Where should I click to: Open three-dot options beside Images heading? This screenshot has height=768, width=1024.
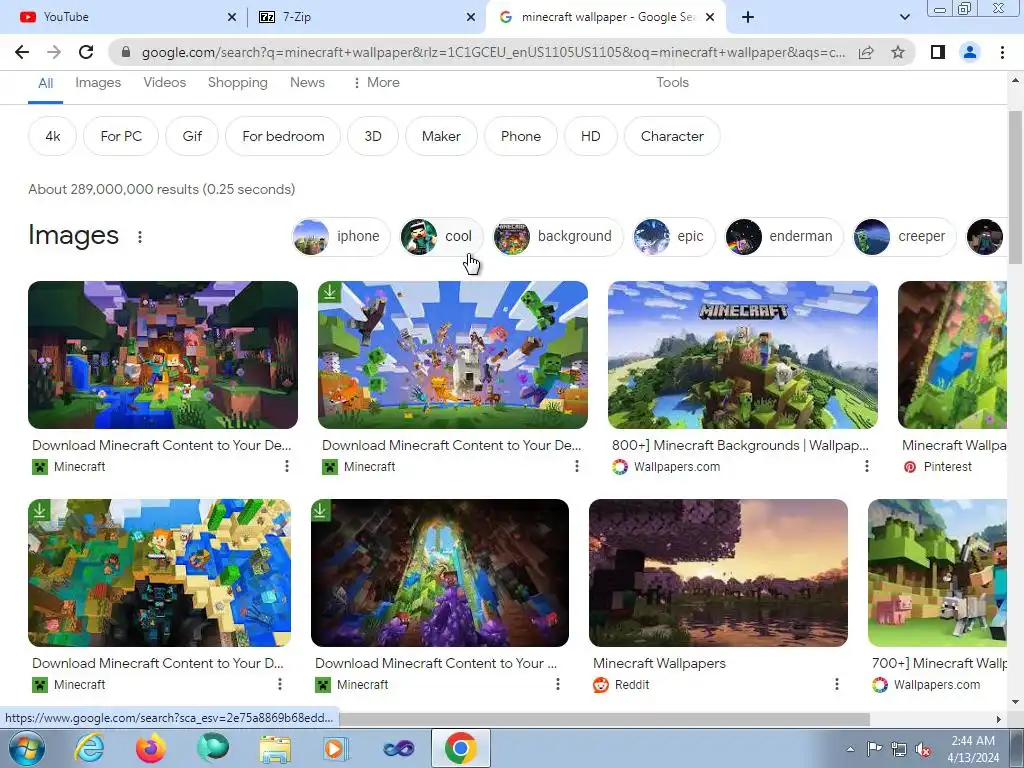[x=140, y=236]
